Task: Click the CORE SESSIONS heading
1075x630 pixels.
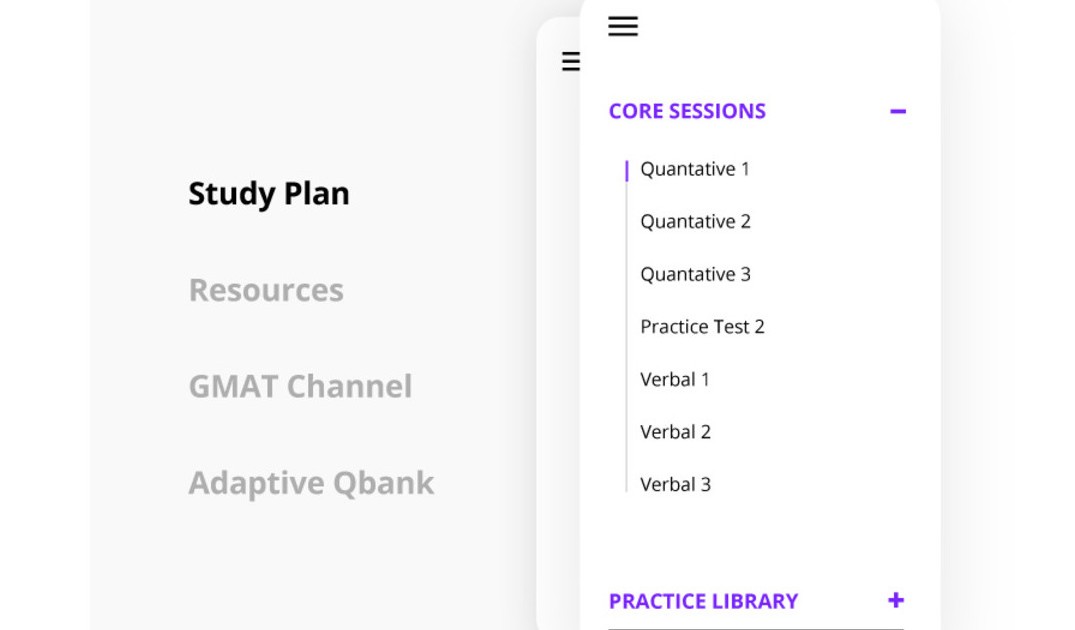Action: [687, 111]
